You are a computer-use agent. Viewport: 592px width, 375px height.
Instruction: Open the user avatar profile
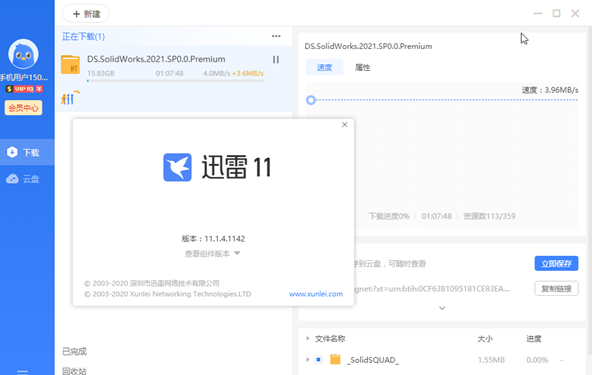[23, 54]
